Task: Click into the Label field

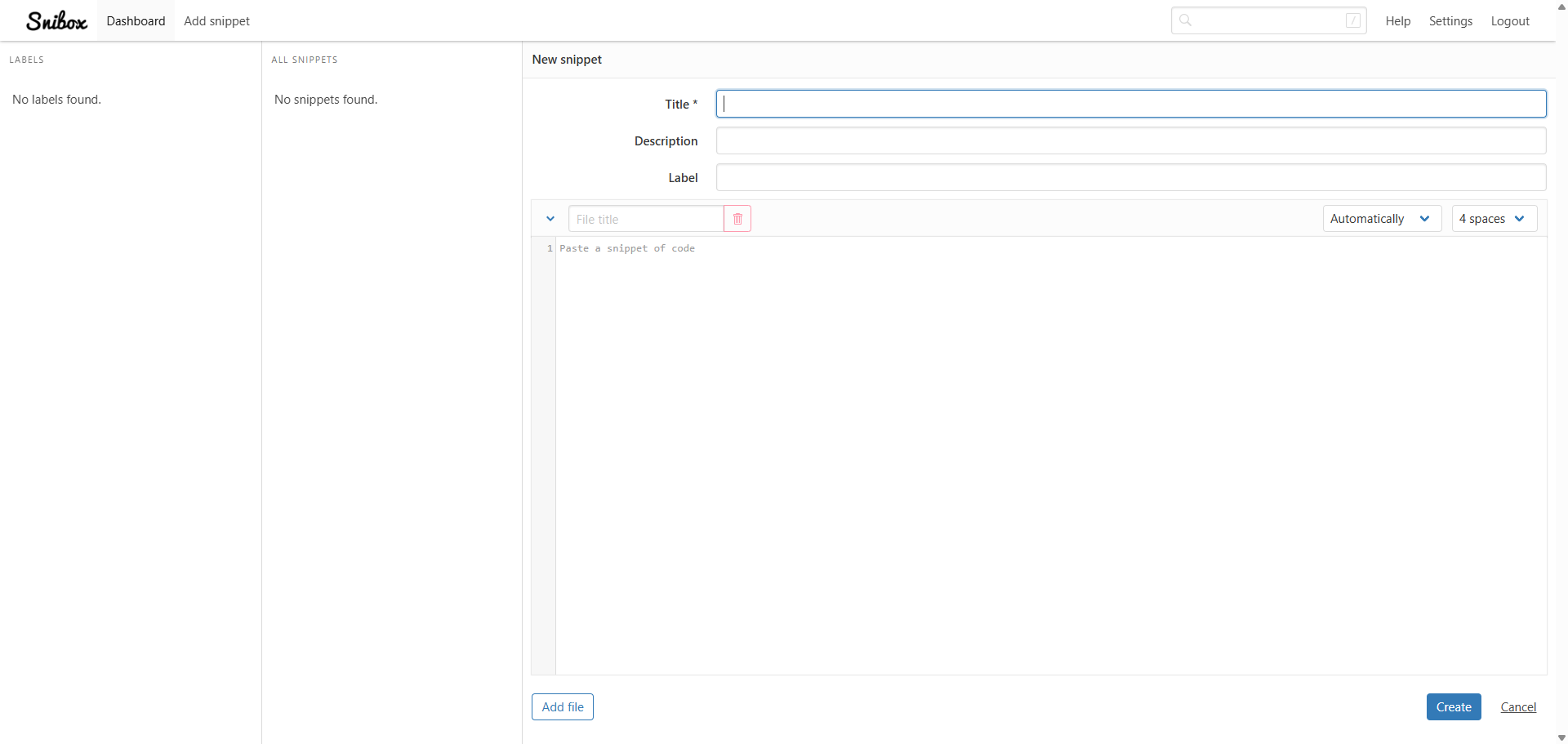Action: [1131, 177]
